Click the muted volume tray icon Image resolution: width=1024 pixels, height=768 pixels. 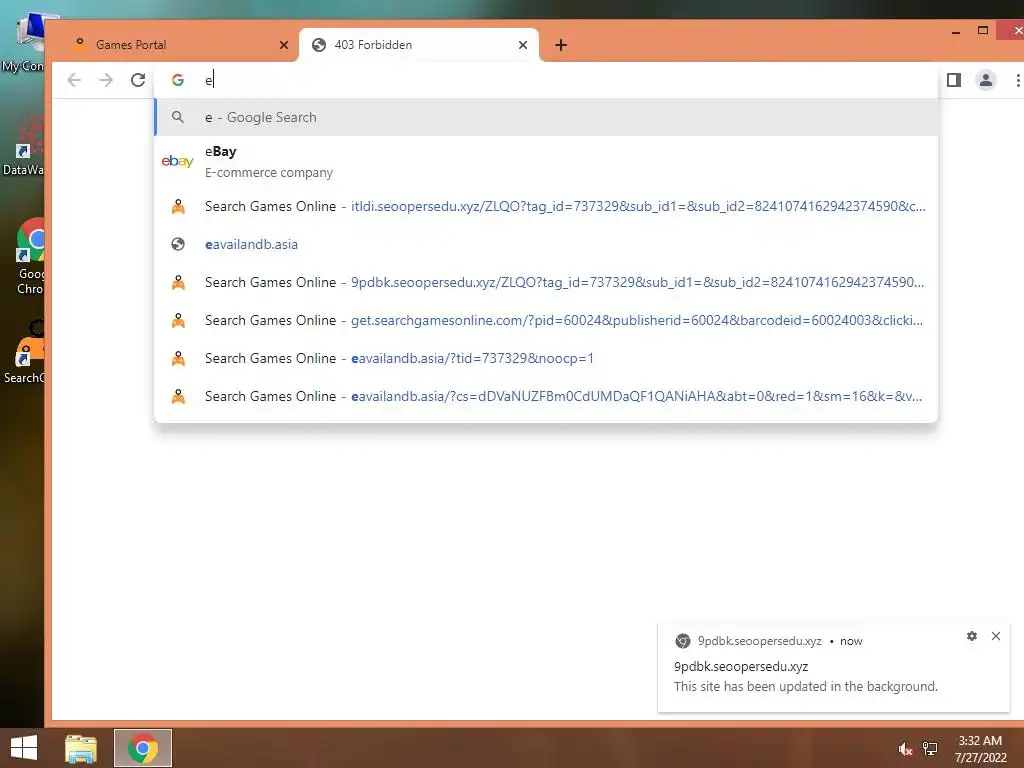click(905, 749)
